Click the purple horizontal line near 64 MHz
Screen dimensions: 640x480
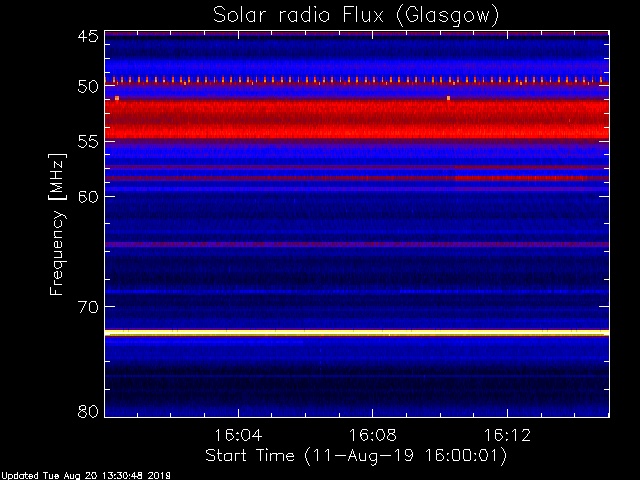pos(356,244)
